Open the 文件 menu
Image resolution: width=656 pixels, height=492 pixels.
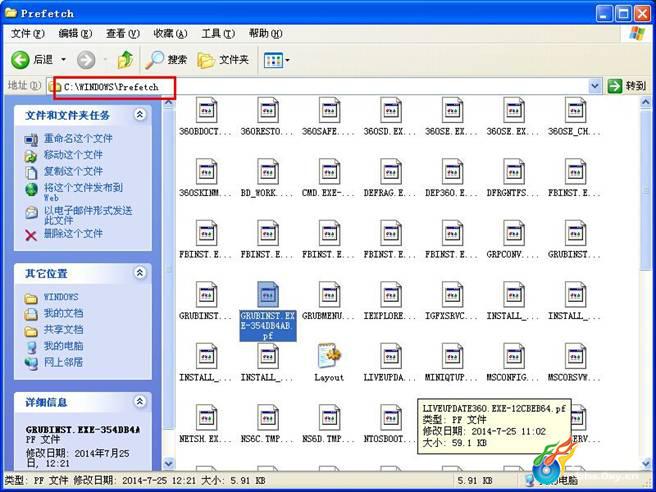27,33
